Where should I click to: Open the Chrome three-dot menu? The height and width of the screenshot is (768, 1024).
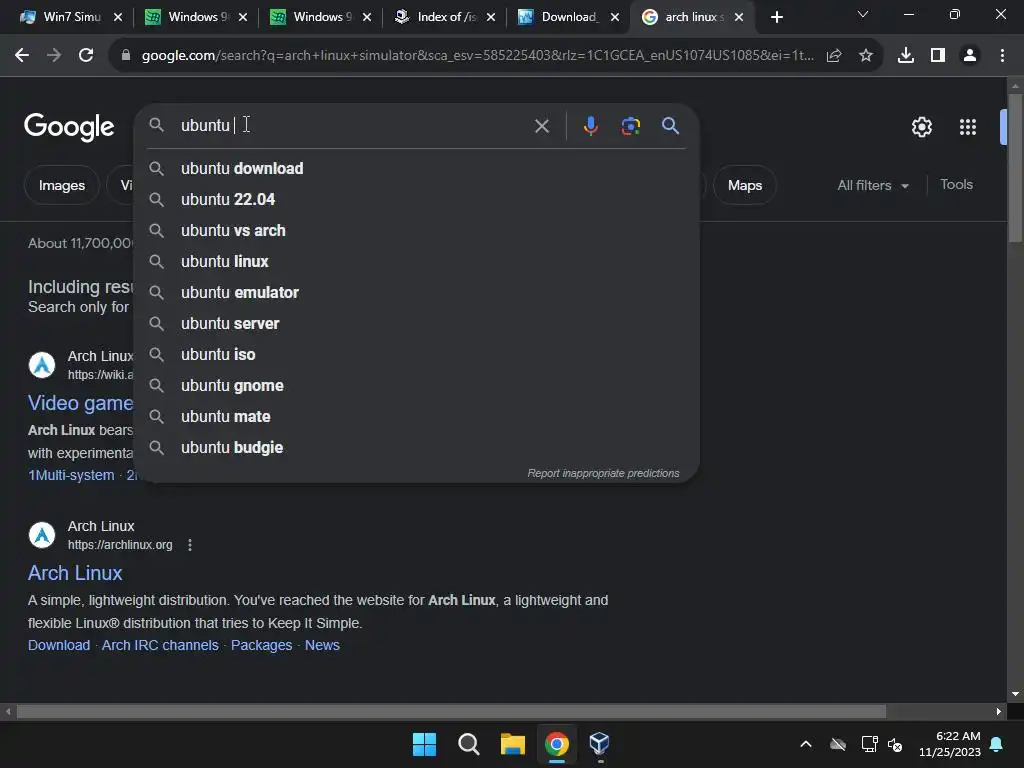click(x=1002, y=56)
